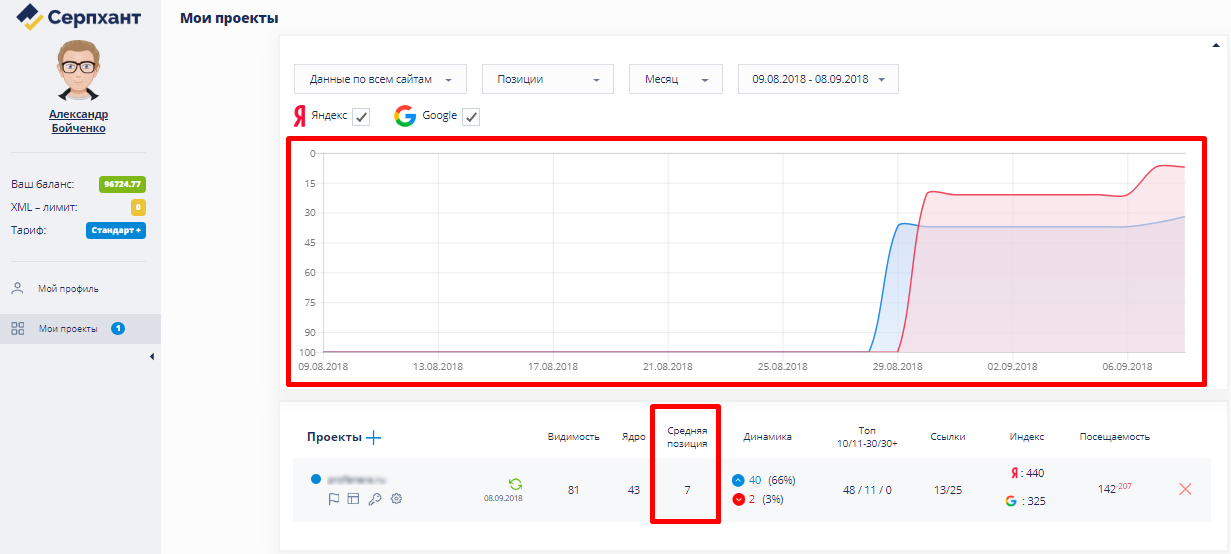Go to 'Мой профиль' in sidebar
The height and width of the screenshot is (554, 1231).
(x=68, y=289)
